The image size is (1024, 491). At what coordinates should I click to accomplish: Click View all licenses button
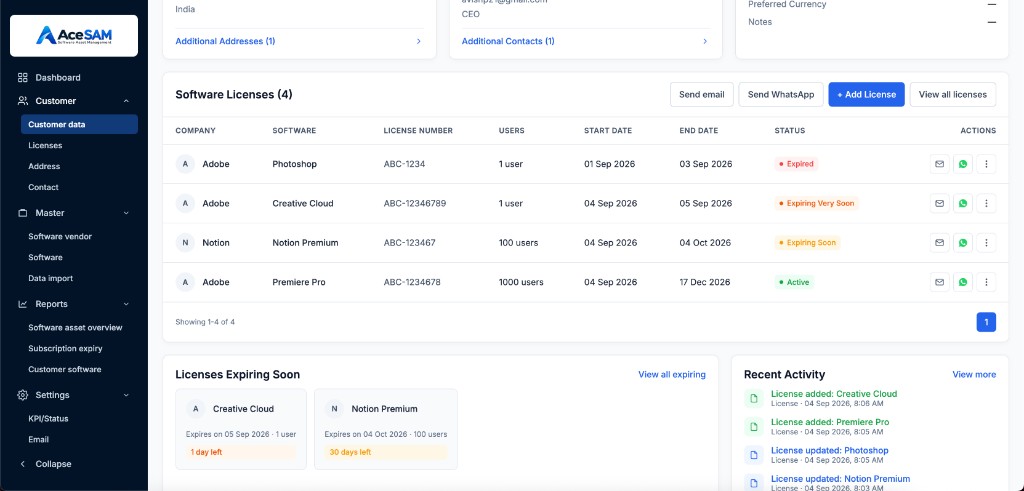point(953,95)
